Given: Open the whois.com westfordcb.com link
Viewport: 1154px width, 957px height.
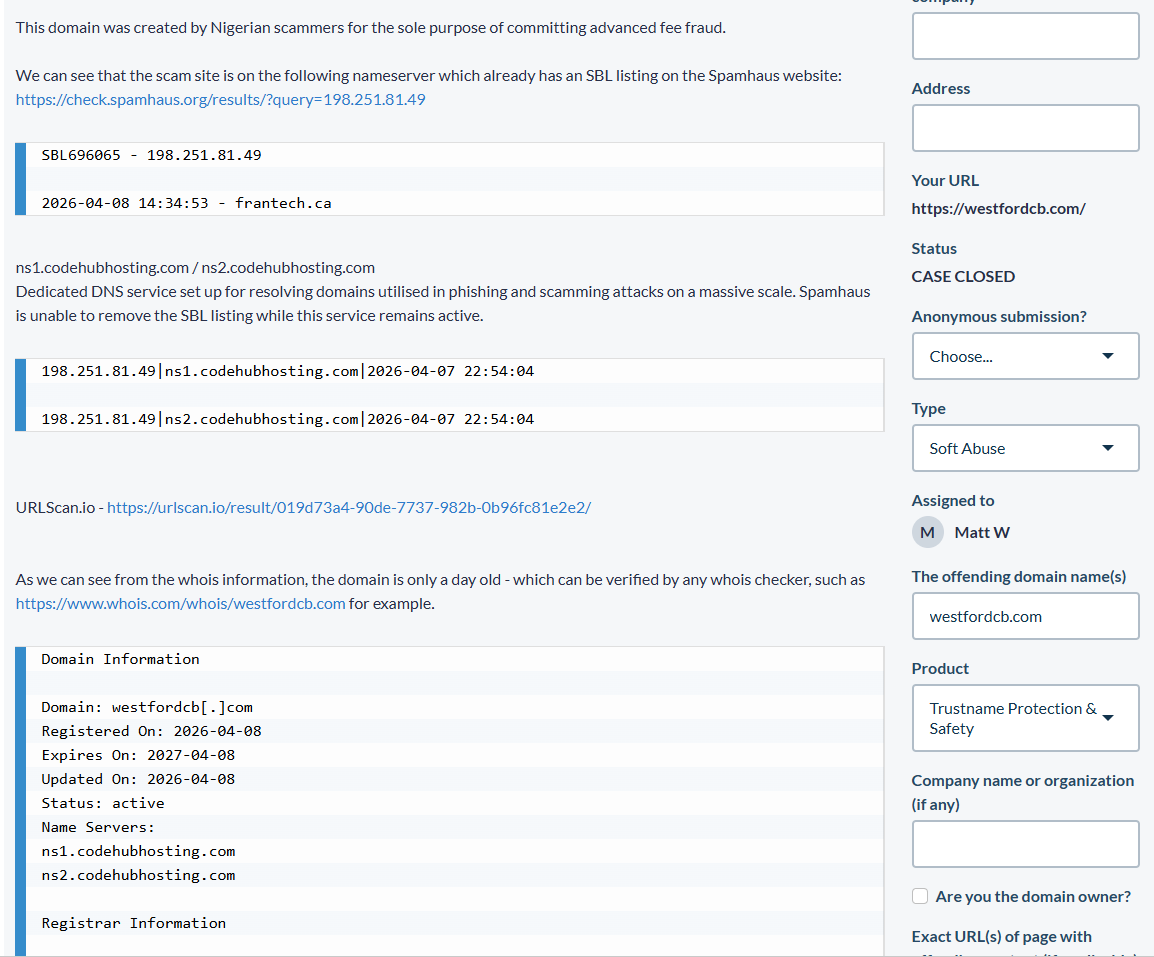Looking at the screenshot, I should click(180, 604).
